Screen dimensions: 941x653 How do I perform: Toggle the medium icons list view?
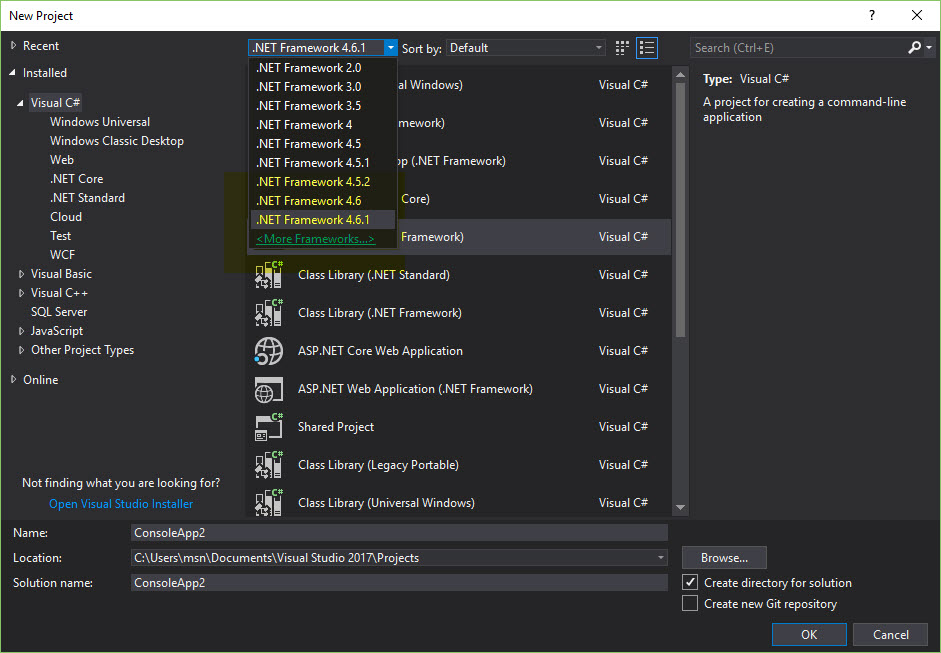[645, 47]
